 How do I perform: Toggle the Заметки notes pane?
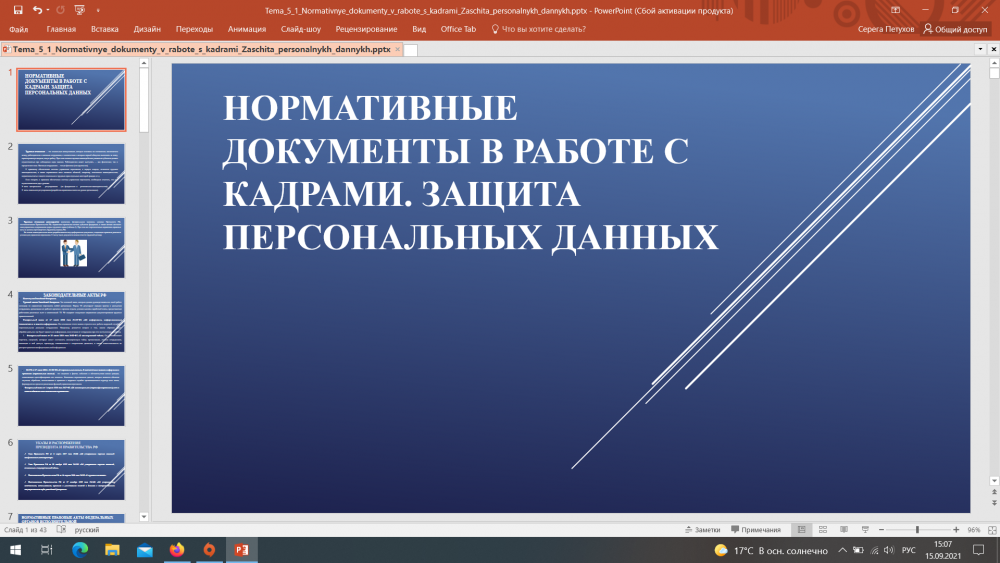coord(702,530)
